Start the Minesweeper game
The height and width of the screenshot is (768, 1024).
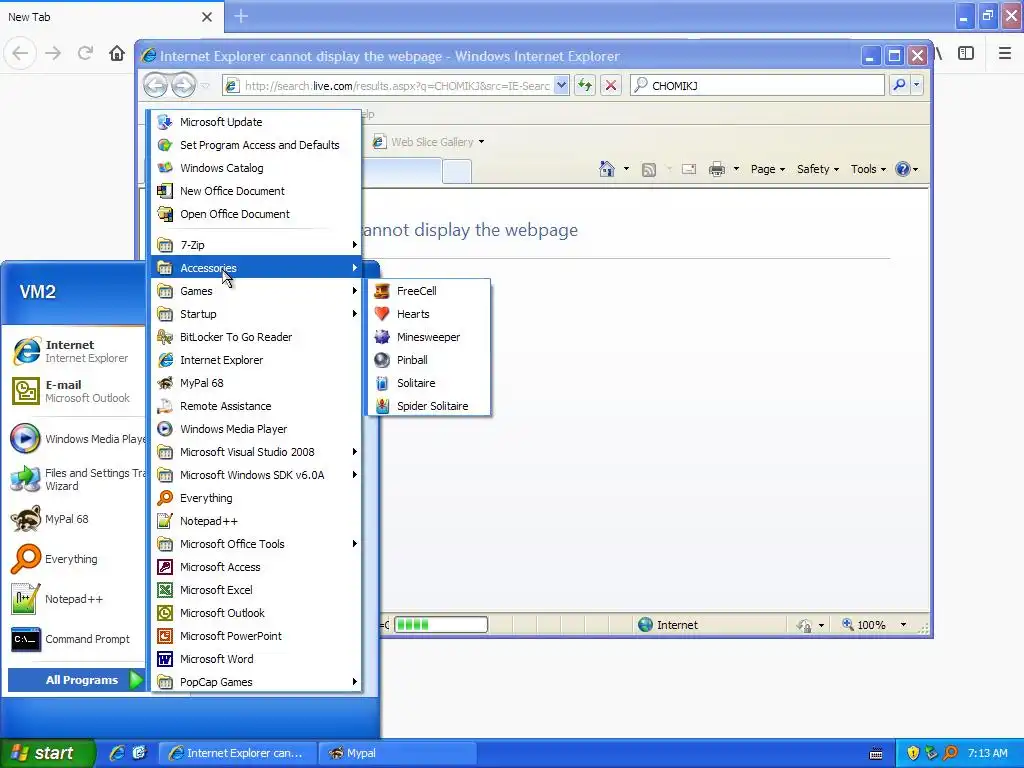(x=430, y=337)
